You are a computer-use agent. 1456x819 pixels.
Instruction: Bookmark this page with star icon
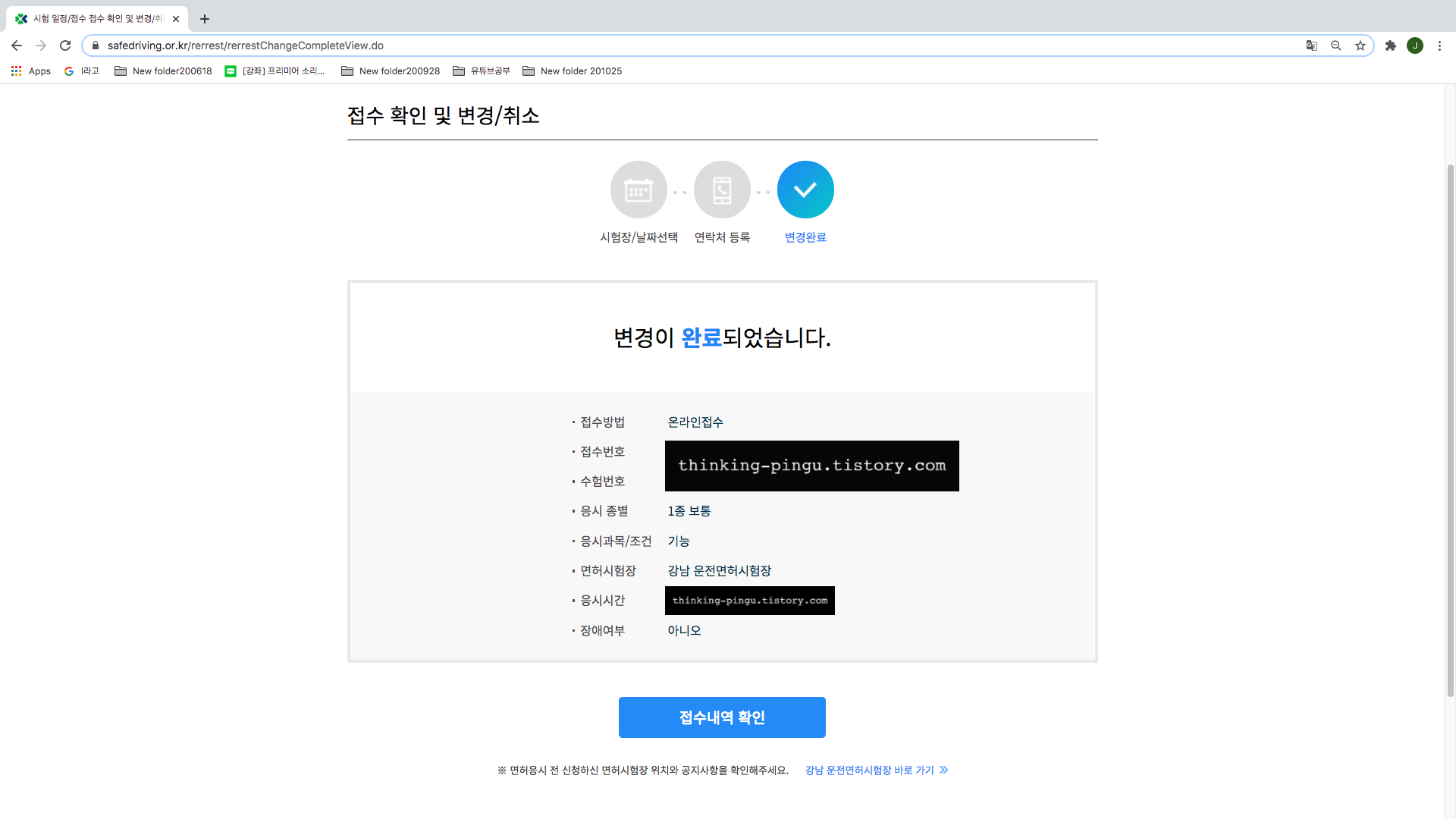[1360, 45]
